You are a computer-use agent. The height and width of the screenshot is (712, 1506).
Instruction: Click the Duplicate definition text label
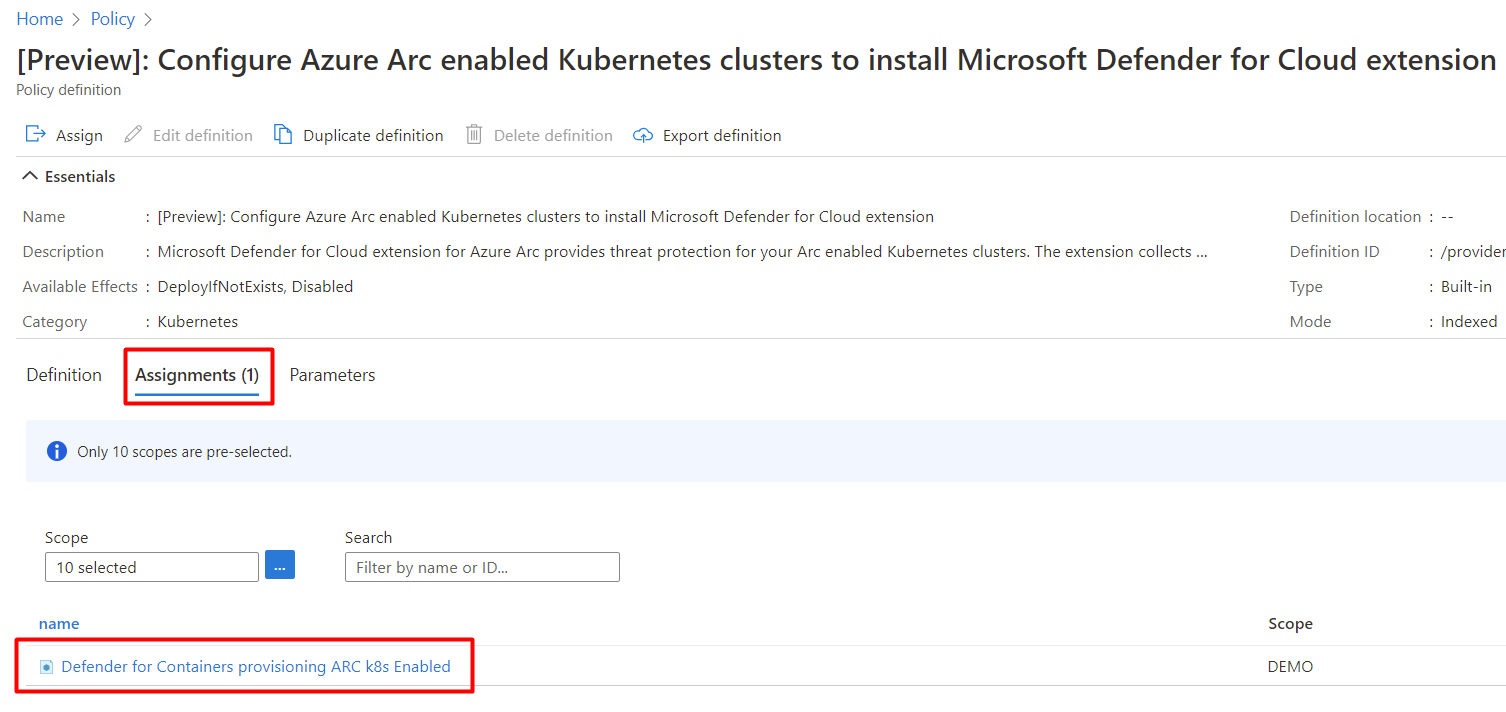pyautogui.click(x=373, y=135)
